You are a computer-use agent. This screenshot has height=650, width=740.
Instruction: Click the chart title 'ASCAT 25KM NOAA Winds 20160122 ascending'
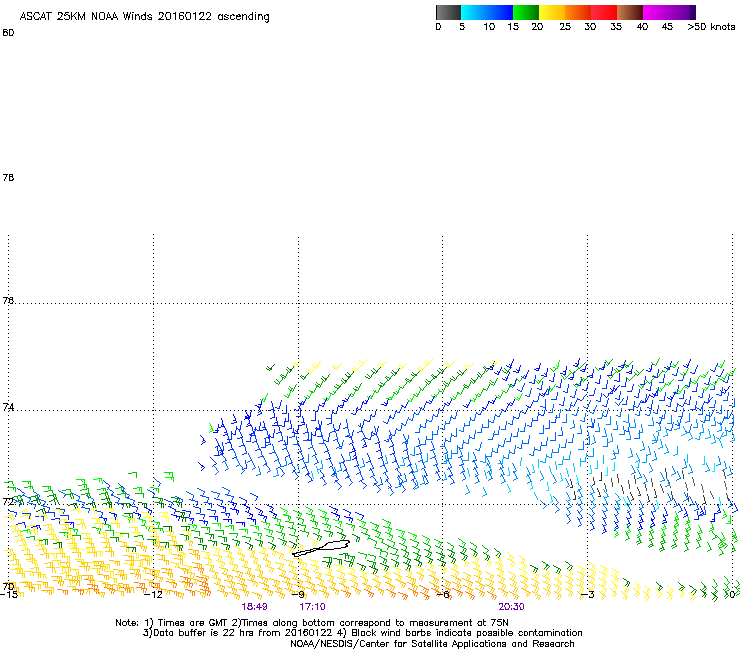click(x=144, y=17)
